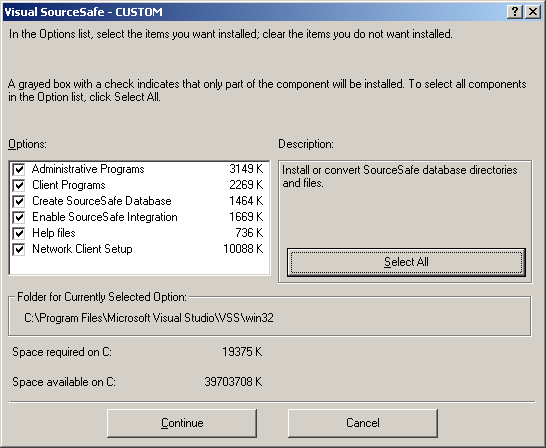Uncheck the Help files checkbox
The height and width of the screenshot is (448, 546).
[x=19, y=234]
